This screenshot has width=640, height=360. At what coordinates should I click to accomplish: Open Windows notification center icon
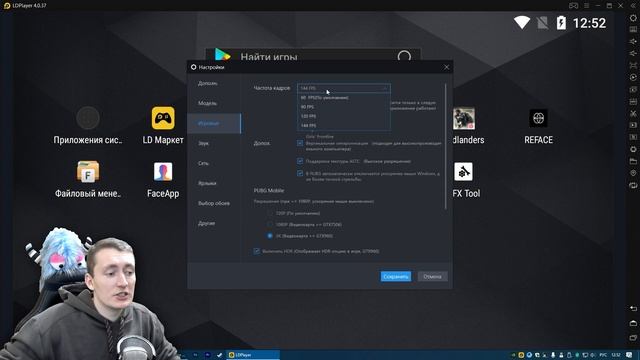click(629, 355)
